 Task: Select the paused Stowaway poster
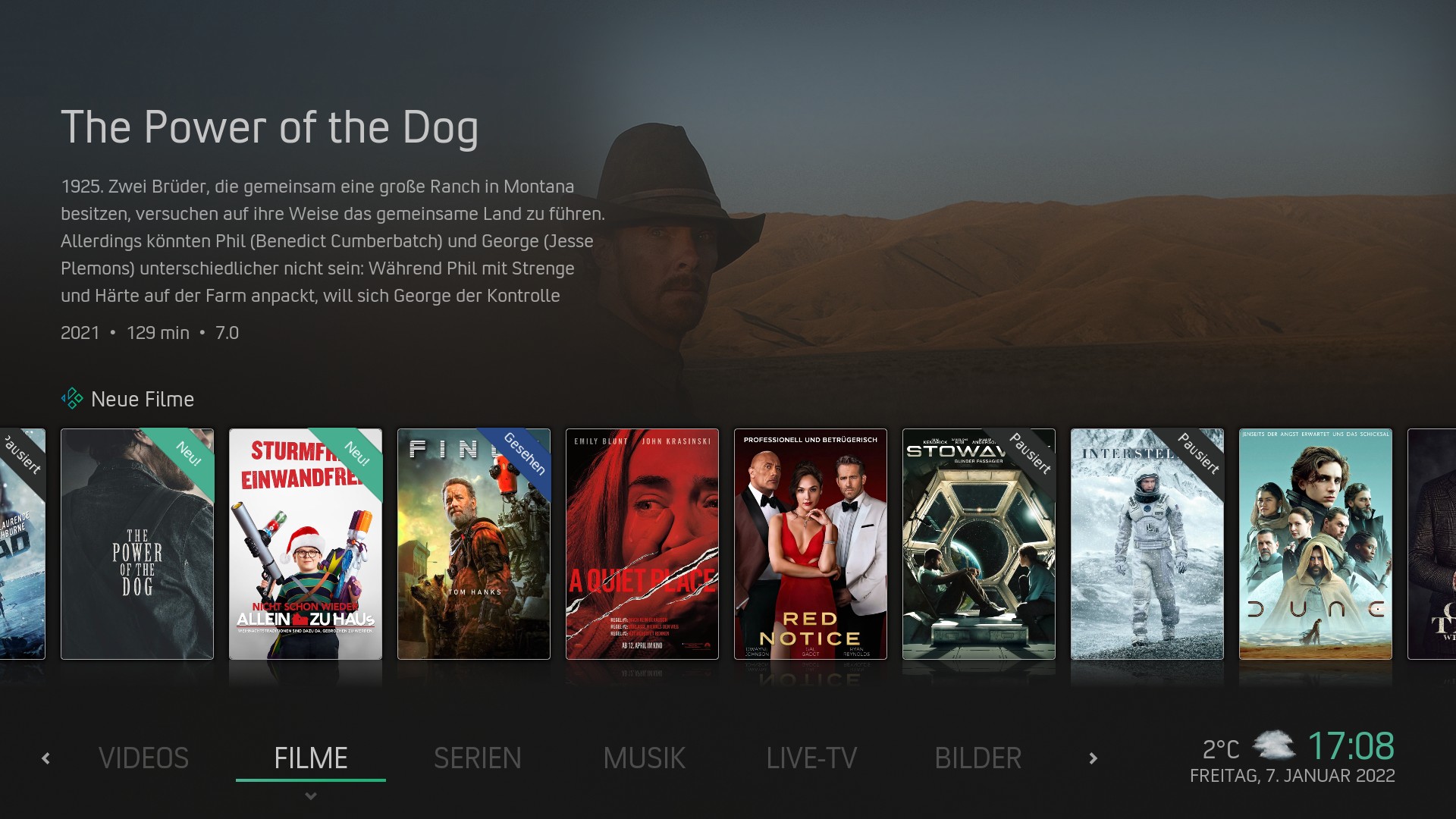coord(979,544)
